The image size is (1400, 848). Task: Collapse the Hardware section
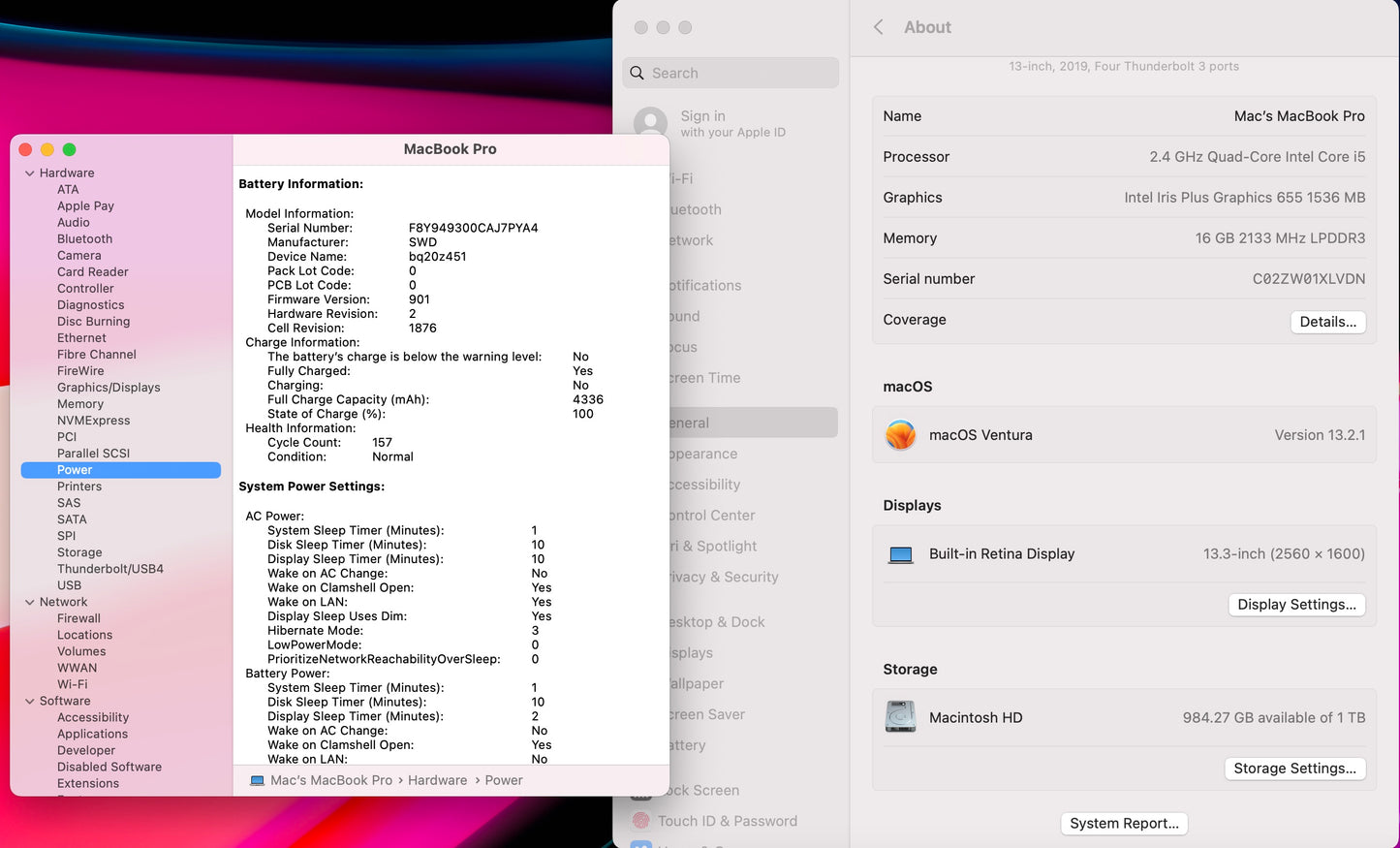[x=30, y=173]
